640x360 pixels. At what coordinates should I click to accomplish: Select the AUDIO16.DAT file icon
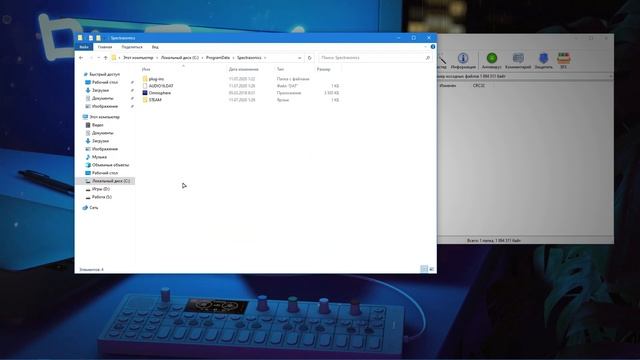click(145, 86)
